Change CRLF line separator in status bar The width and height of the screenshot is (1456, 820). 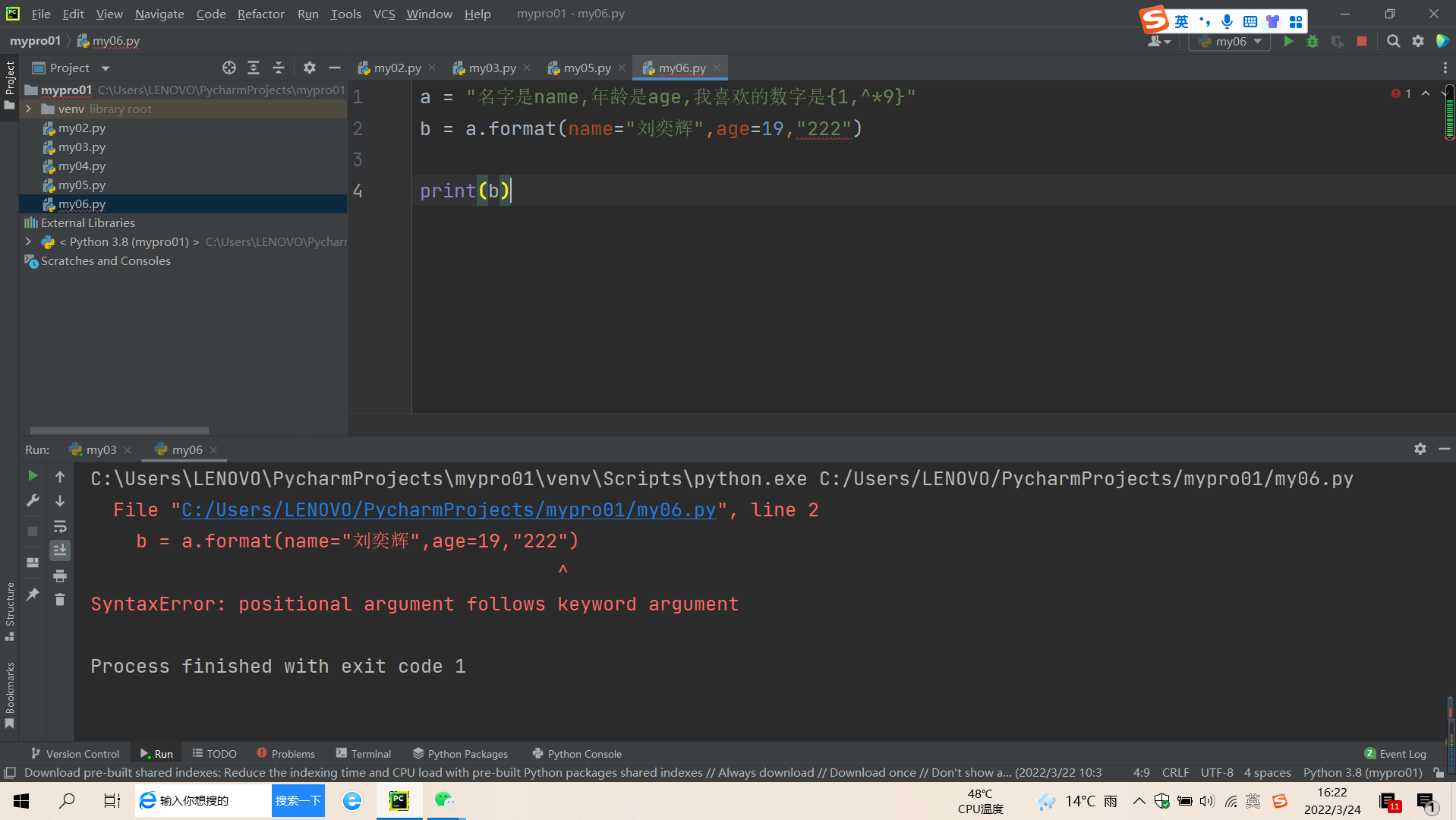click(x=1175, y=773)
